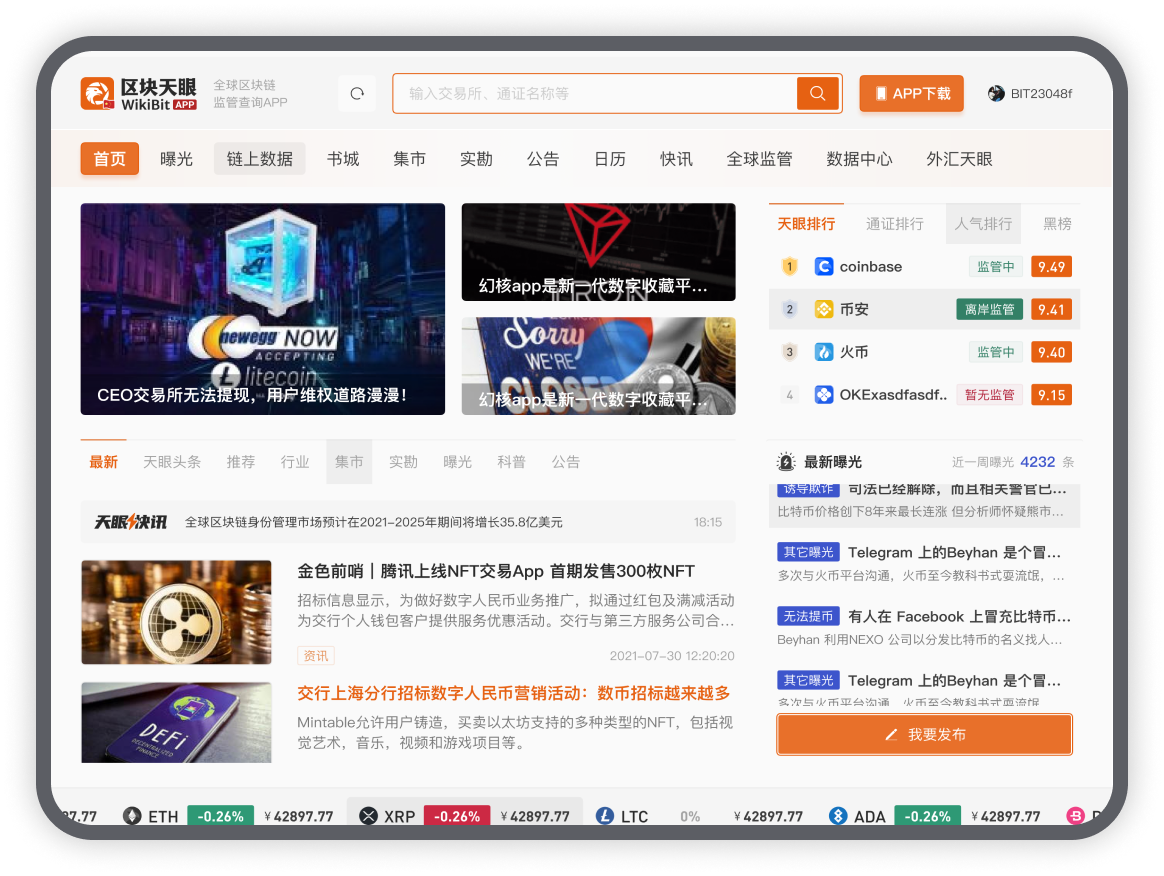Click the 最新曝光 alarm icon
Viewport: 1164px width, 876px height.
pyautogui.click(x=786, y=462)
